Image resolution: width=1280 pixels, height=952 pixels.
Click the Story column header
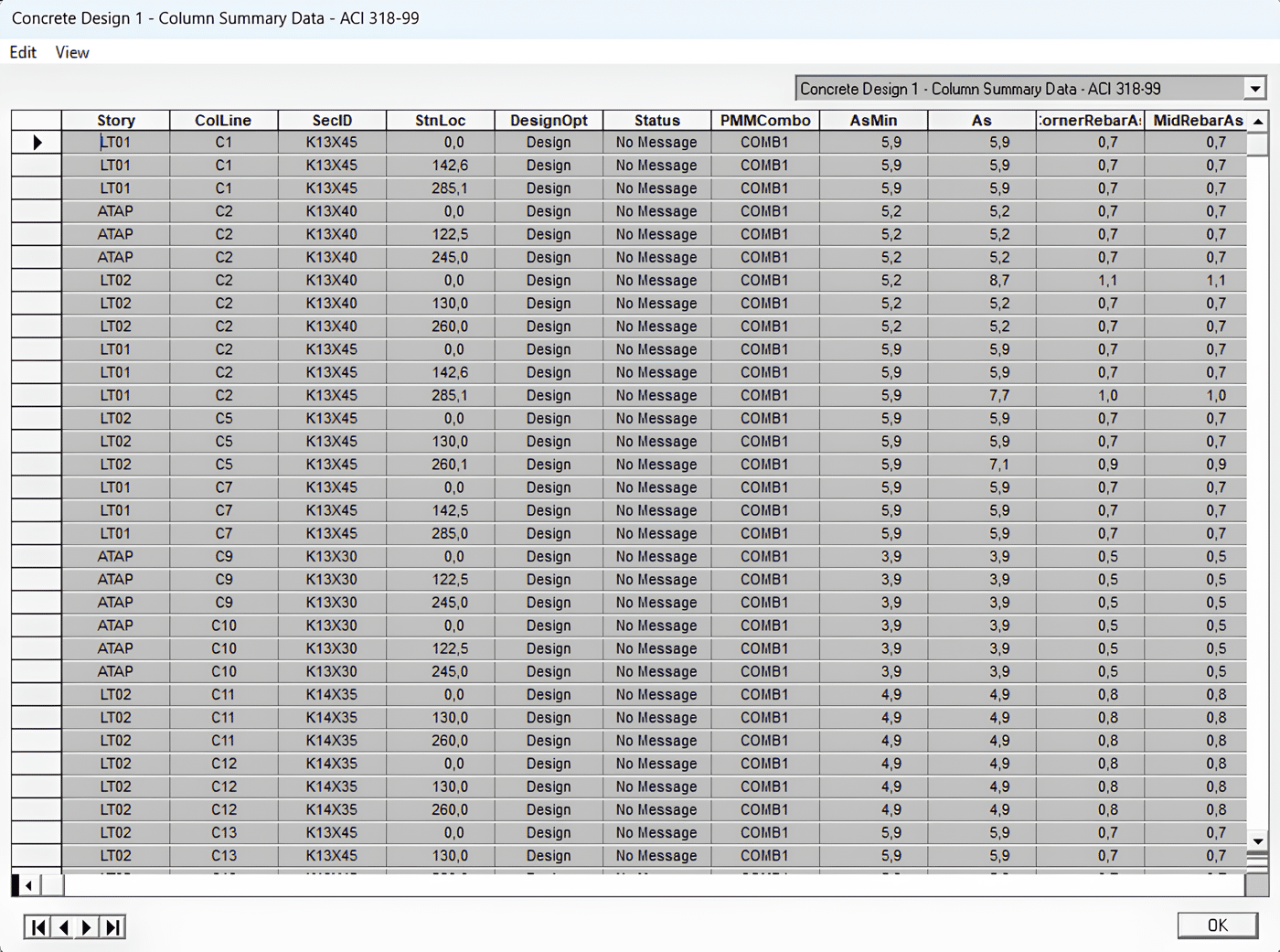click(x=116, y=121)
